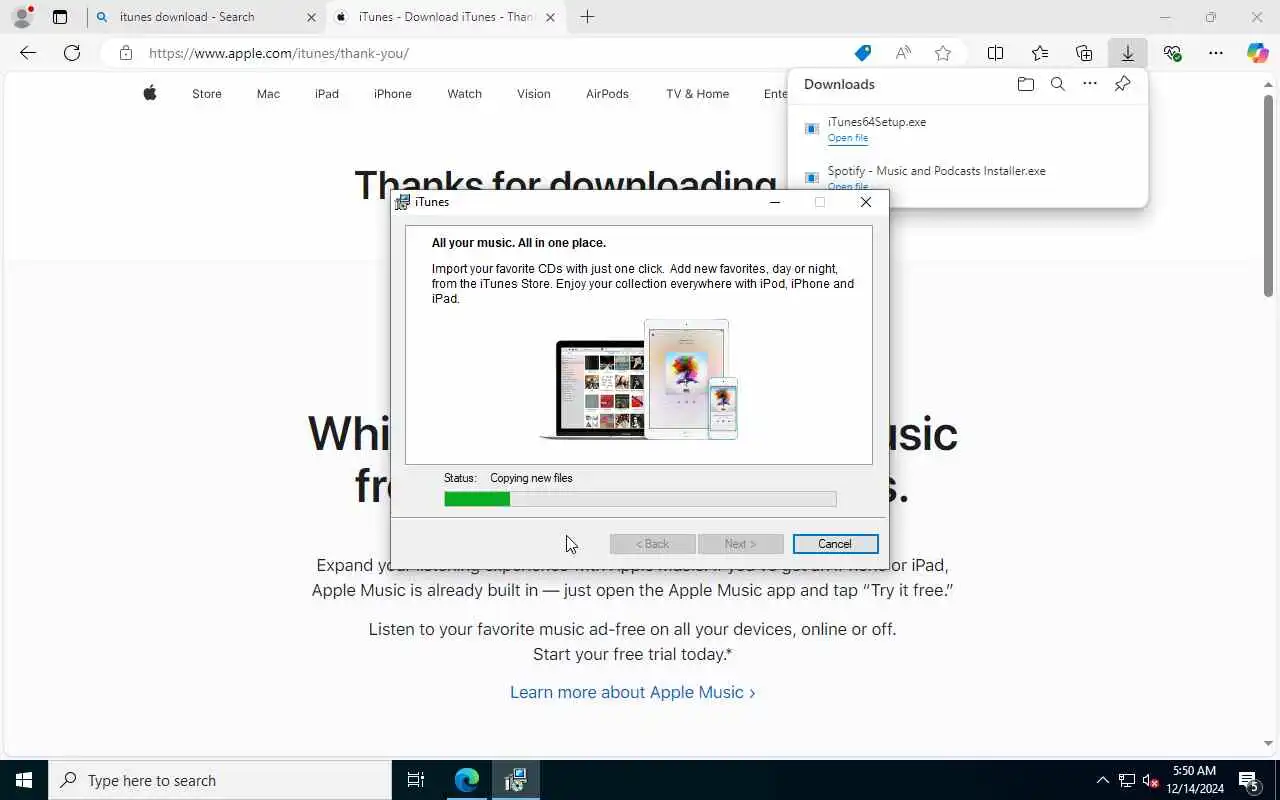Open the Favorites list icon
The height and width of the screenshot is (800, 1280).
(1040, 53)
